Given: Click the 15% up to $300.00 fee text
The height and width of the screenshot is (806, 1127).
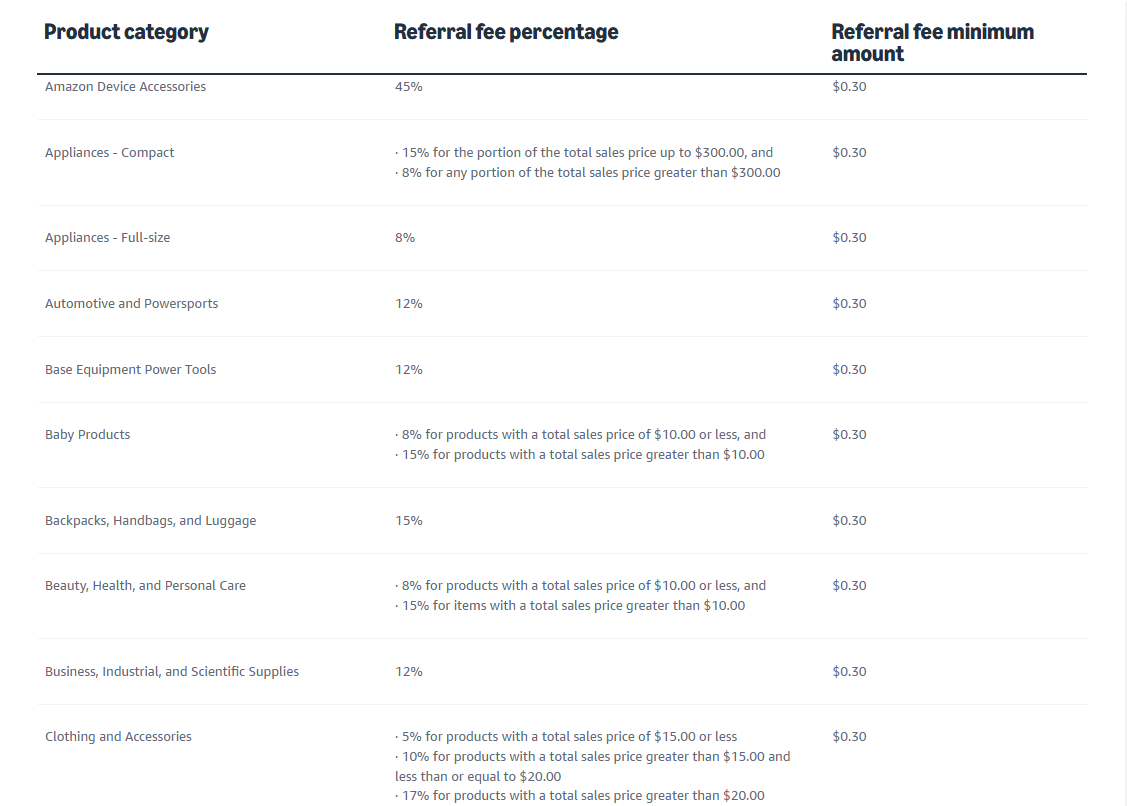Looking at the screenshot, I should click(584, 152).
